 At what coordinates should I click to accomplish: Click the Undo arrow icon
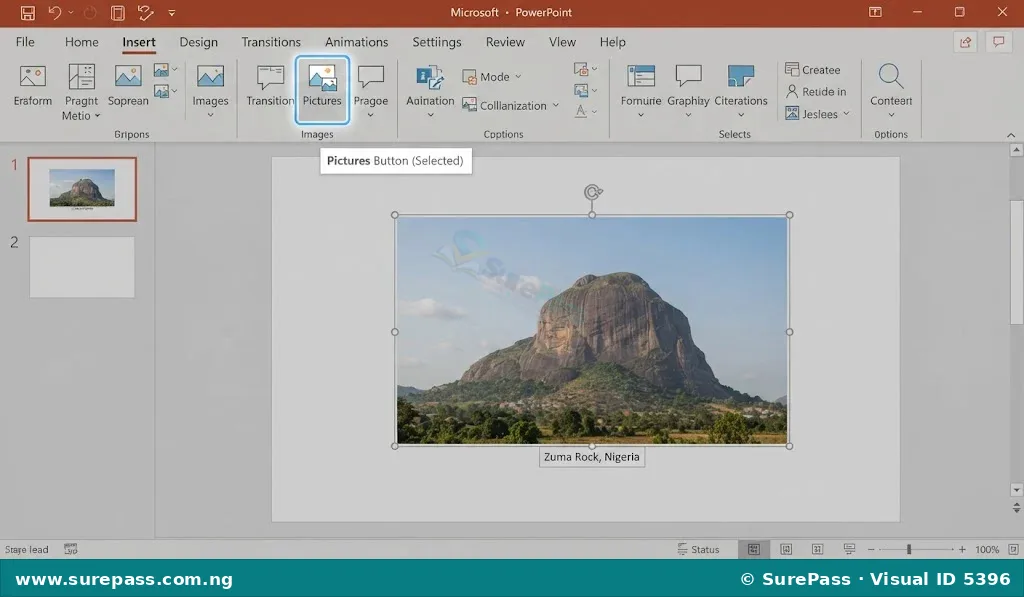click(55, 12)
